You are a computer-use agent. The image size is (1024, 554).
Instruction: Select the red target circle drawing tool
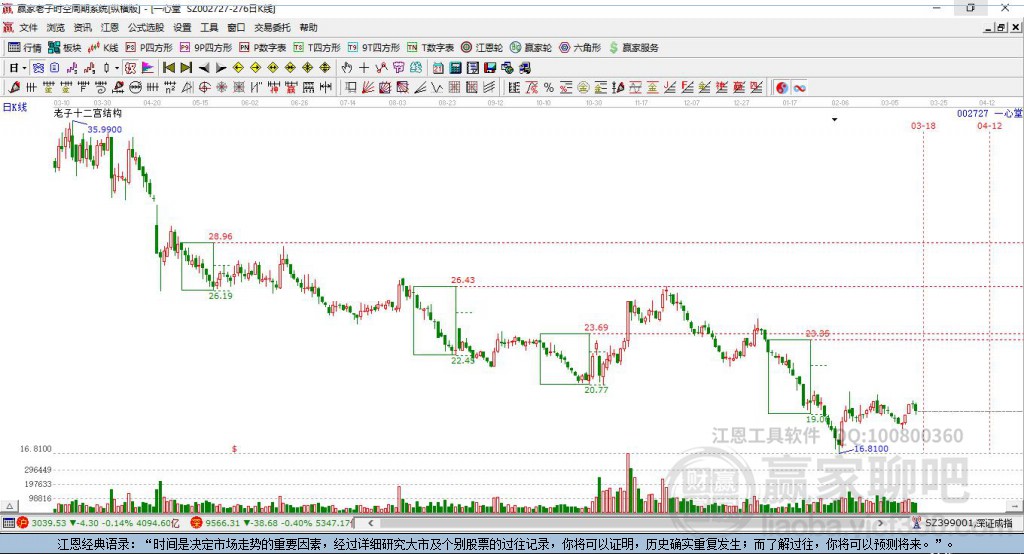pyautogui.click(x=204, y=87)
